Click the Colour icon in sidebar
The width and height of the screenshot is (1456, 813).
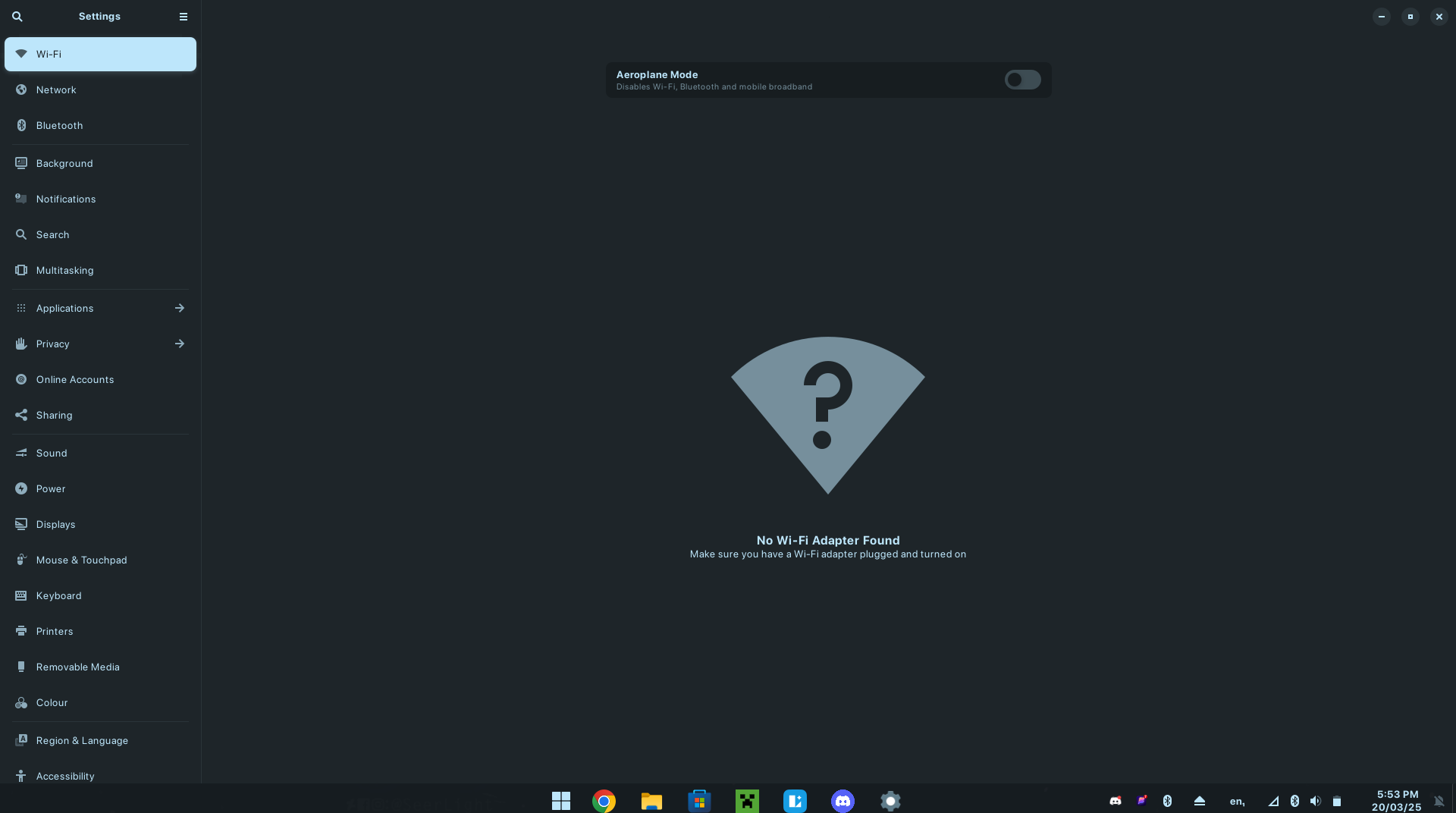tap(21, 702)
